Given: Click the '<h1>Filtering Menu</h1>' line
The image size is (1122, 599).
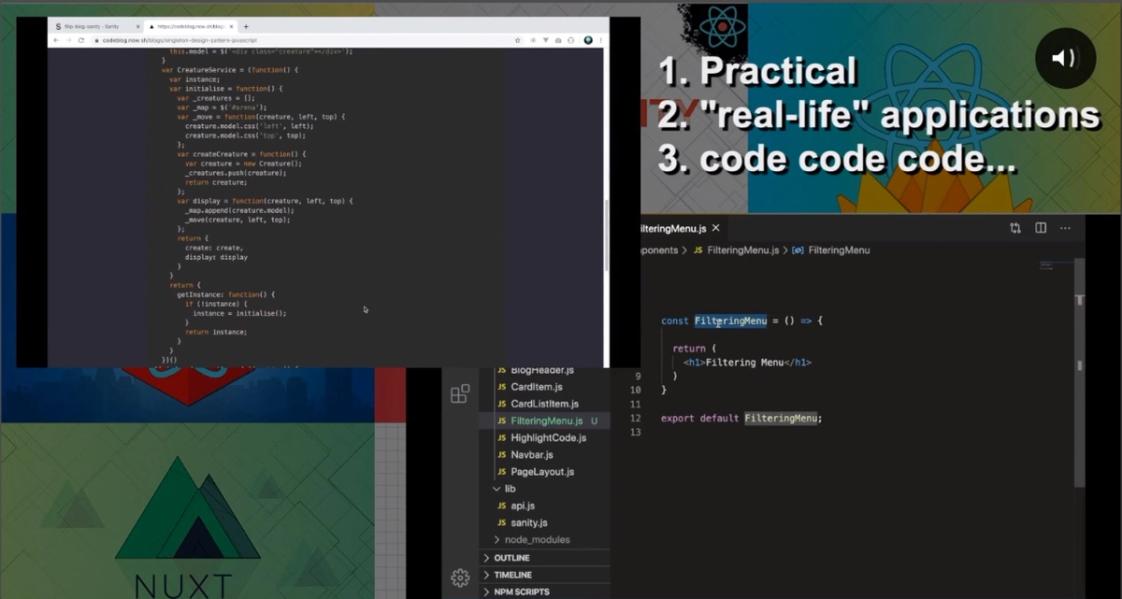Looking at the screenshot, I should (x=747, y=362).
